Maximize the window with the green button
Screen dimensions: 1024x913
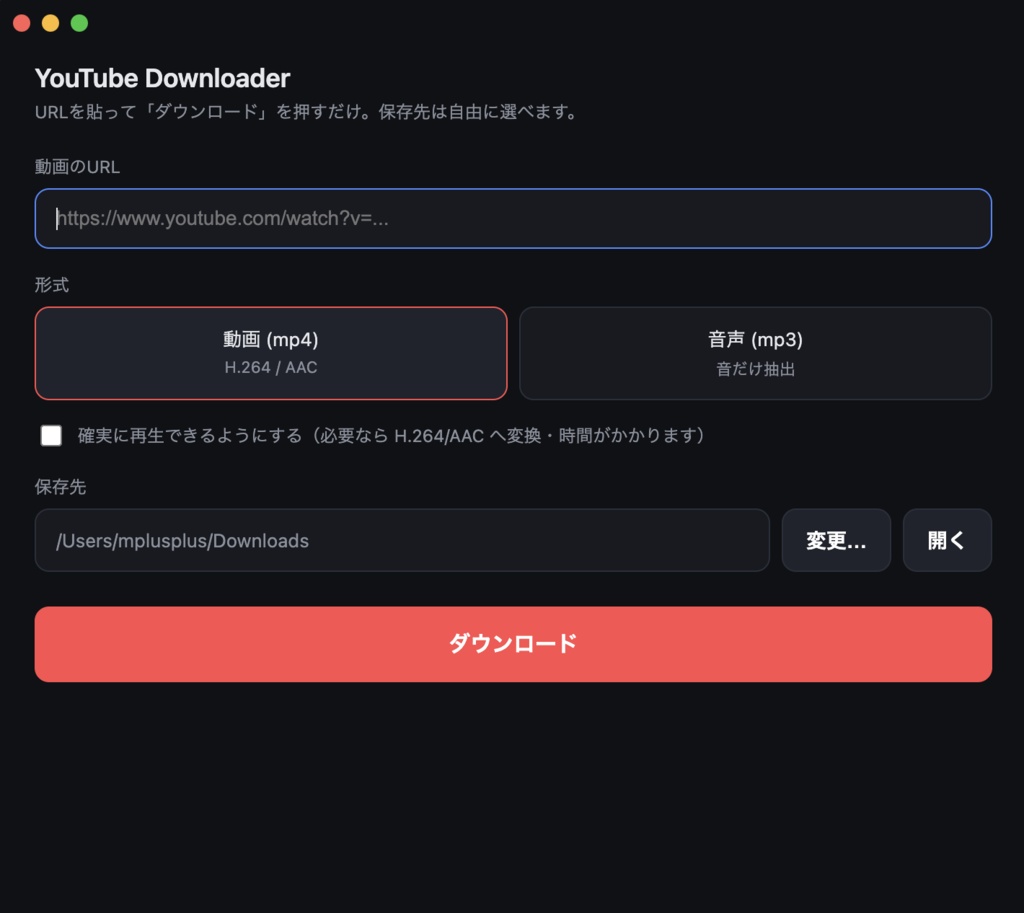pyautogui.click(x=79, y=23)
